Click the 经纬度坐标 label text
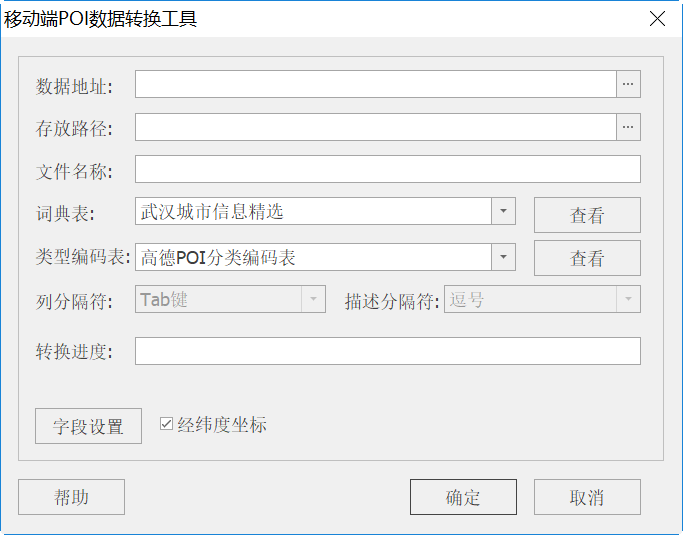The image size is (683, 535). point(222,425)
